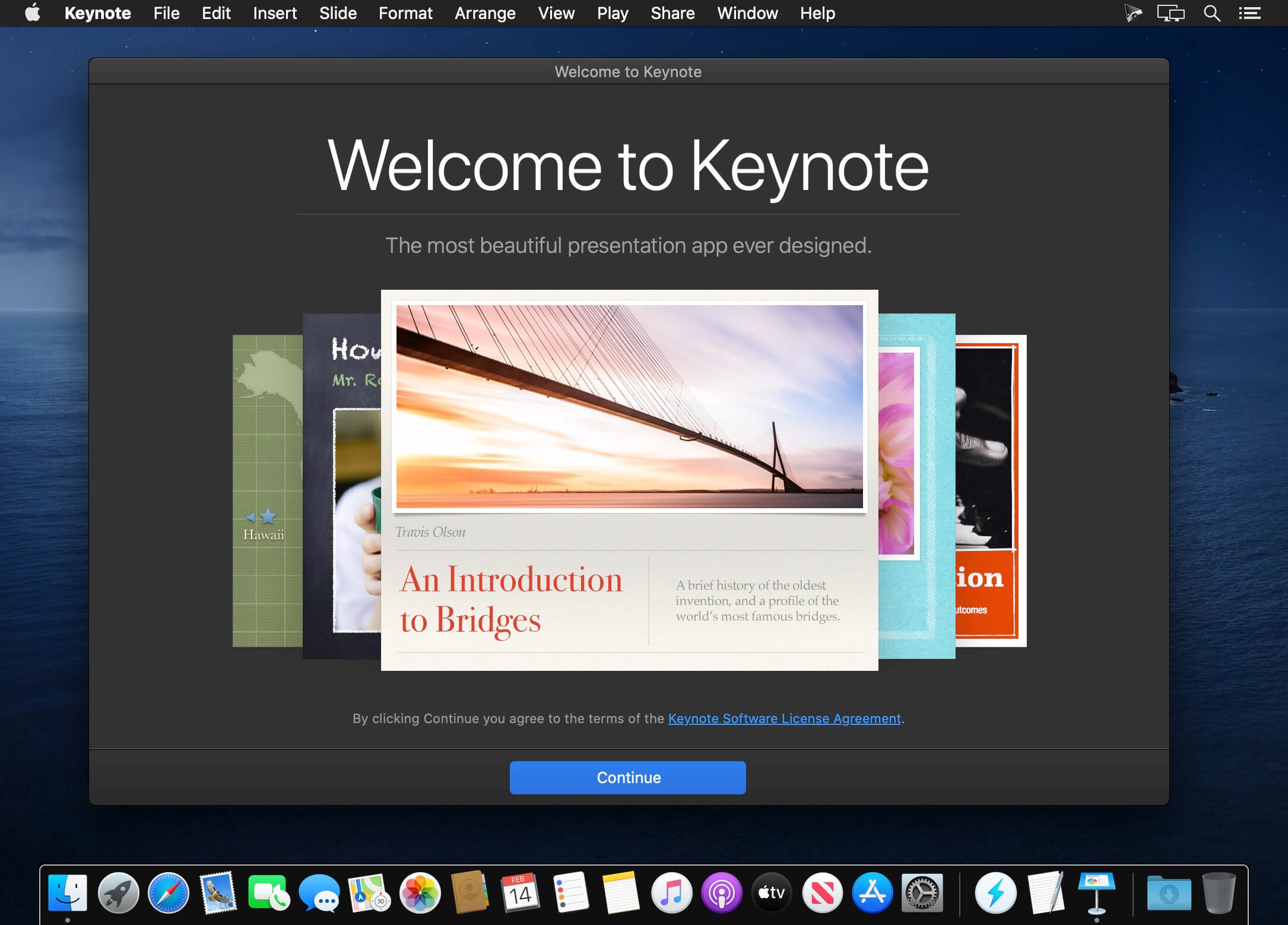
Task: Open the File menu
Action: tap(166, 12)
